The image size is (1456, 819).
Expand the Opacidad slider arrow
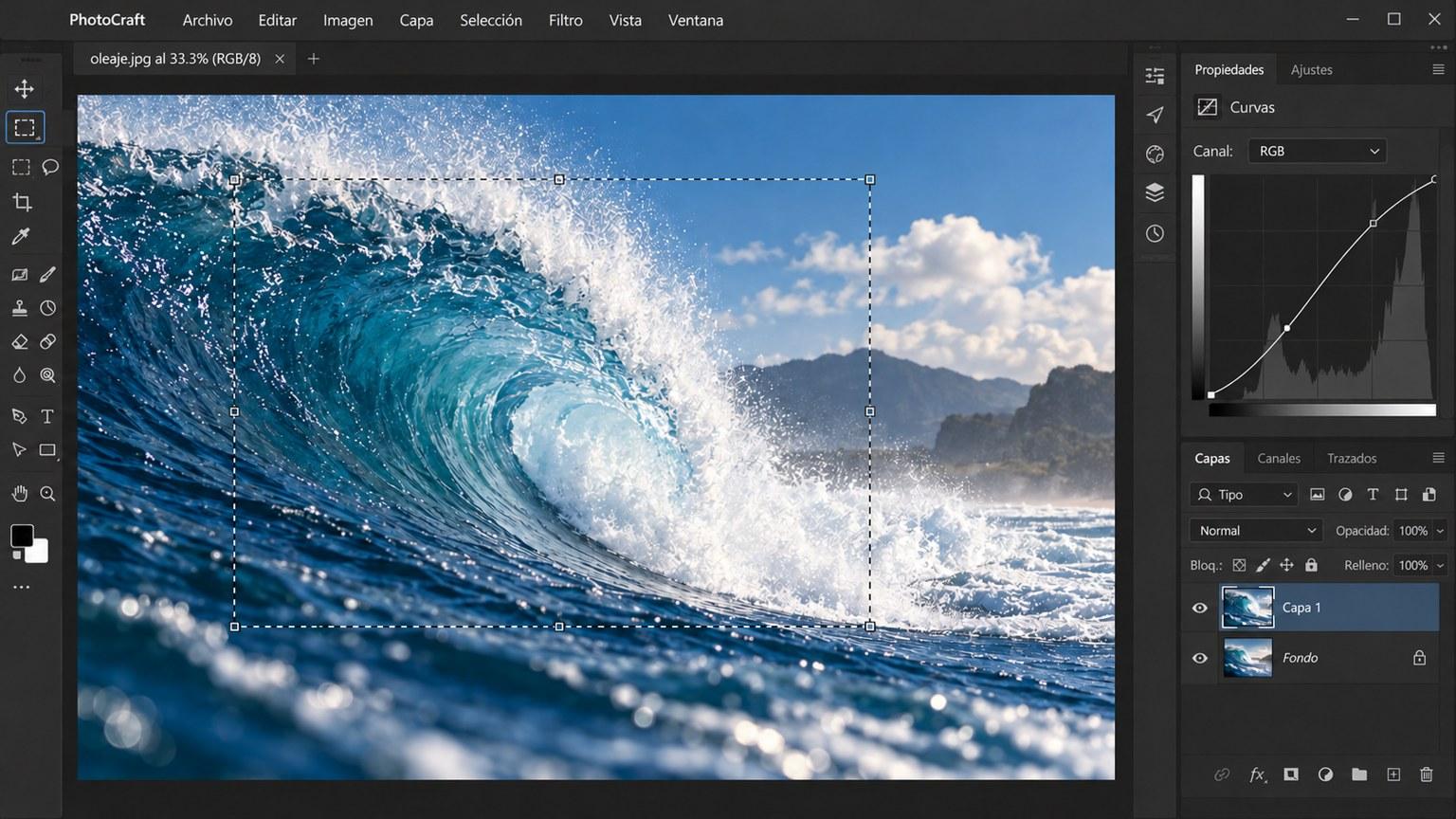coord(1440,531)
